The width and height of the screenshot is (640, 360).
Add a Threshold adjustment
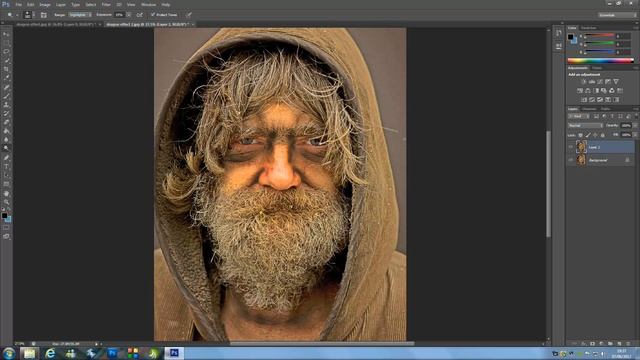(600, 100)
